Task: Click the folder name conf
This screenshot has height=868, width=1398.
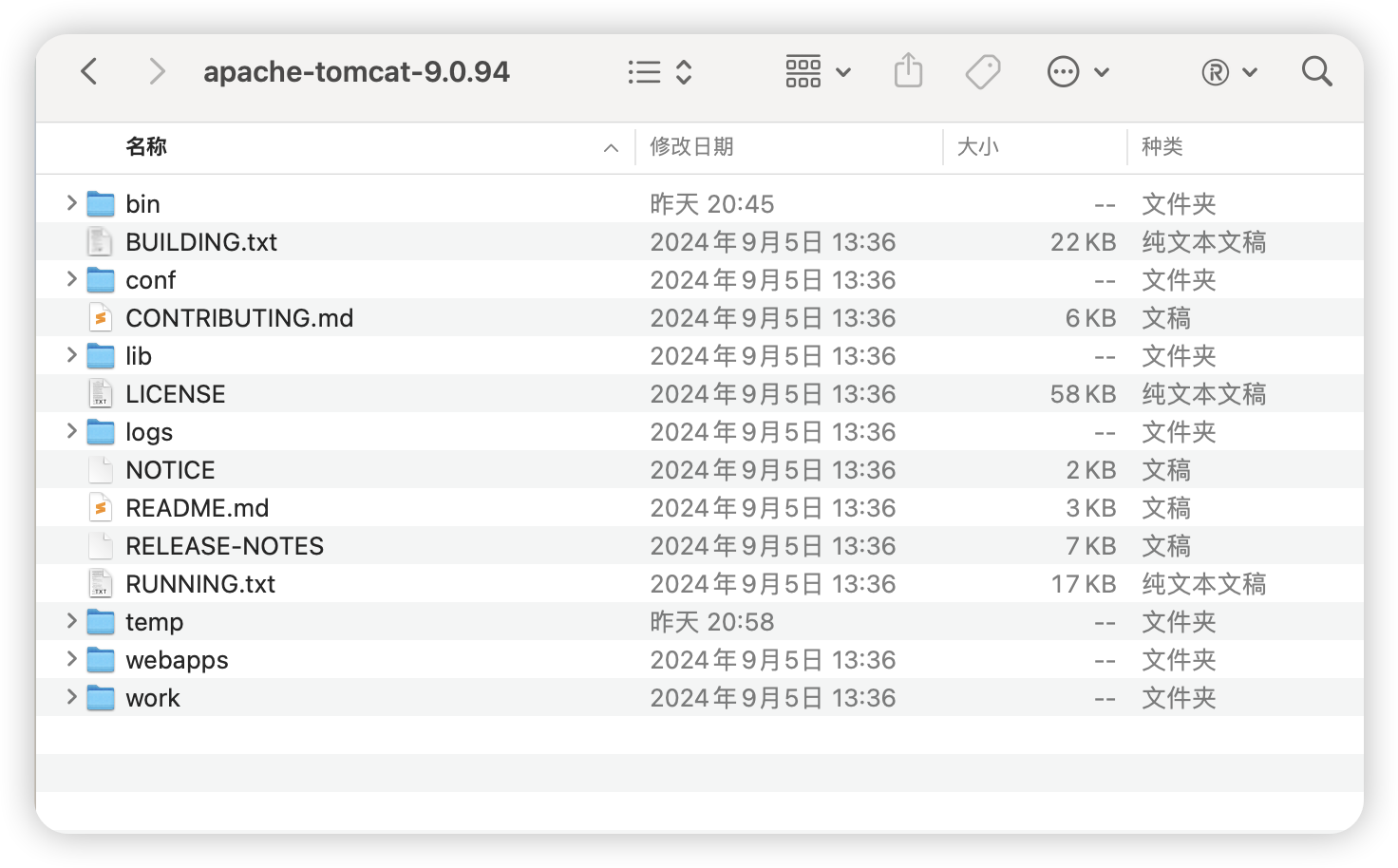Action: tap(151, 280)
